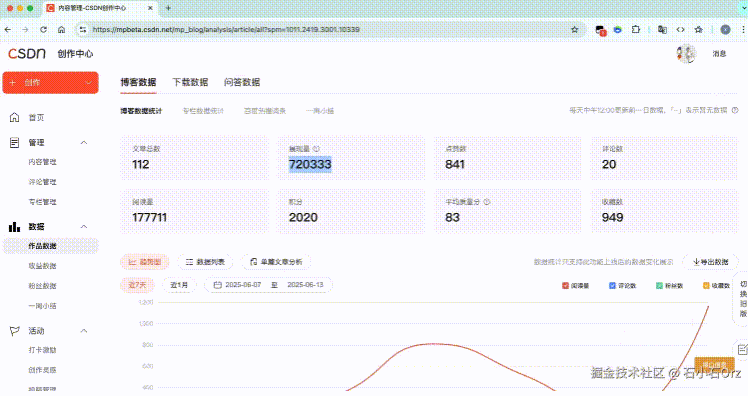Switch to 数据列表 list view

(x=205, y=261)
